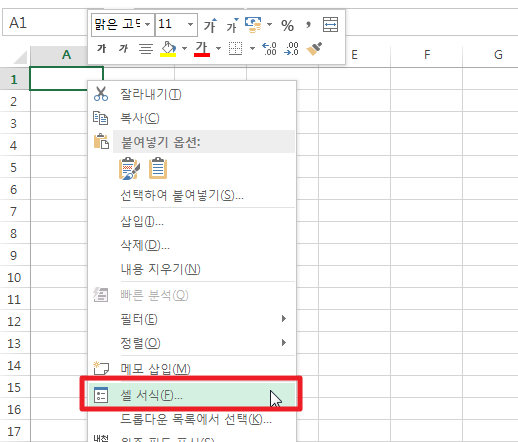This screenshot has width=518, height=442.
Task: Click paste text only clipboard icon
Action: (x=158, y=169)
